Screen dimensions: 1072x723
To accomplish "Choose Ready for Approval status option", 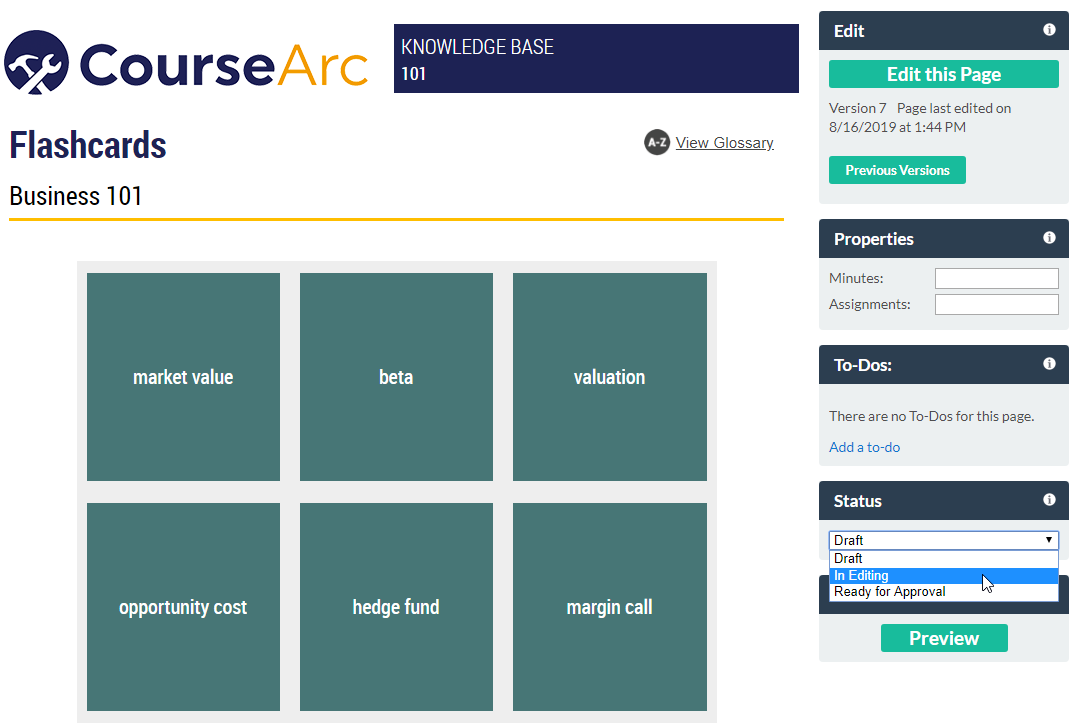I will coord(943,592).
